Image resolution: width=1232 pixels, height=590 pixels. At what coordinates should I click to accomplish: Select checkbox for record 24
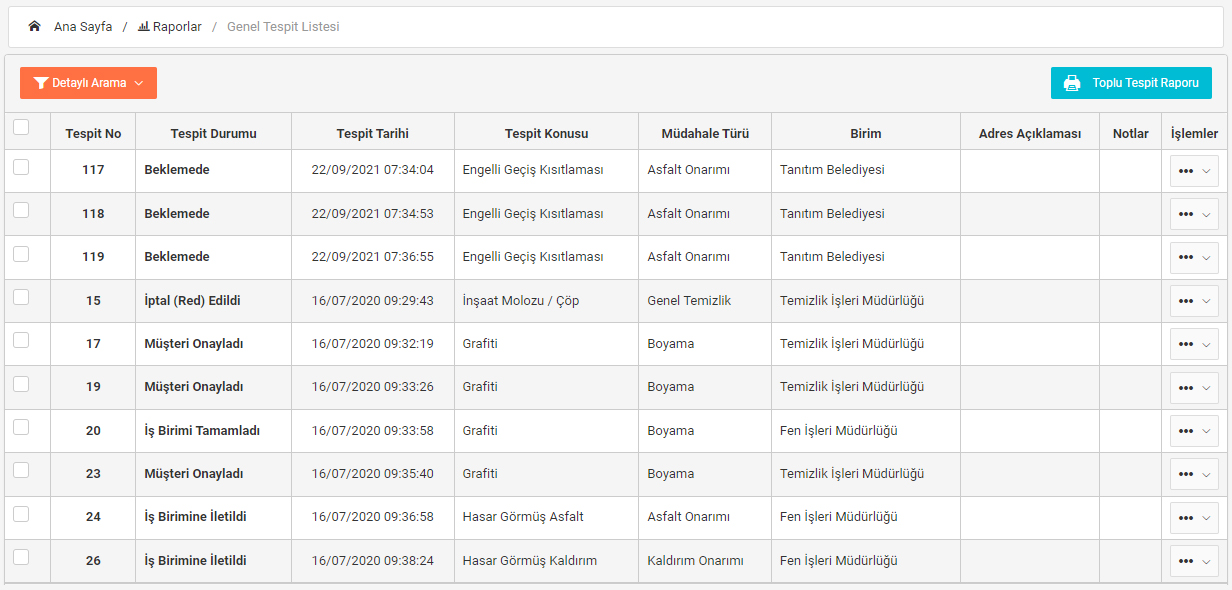click(21, 514)
